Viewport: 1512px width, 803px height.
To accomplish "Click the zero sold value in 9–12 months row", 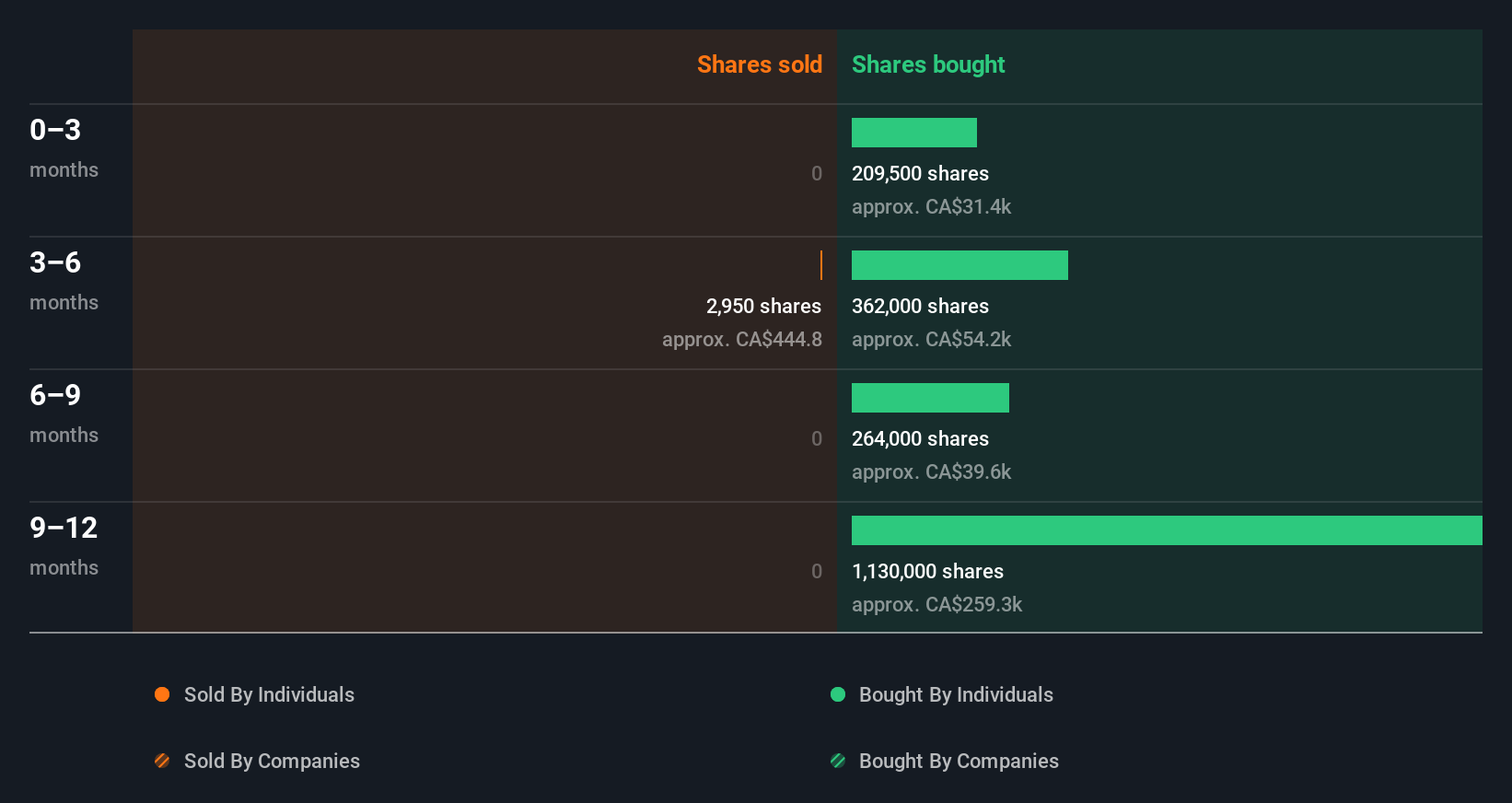I will (x=817, y=572).
